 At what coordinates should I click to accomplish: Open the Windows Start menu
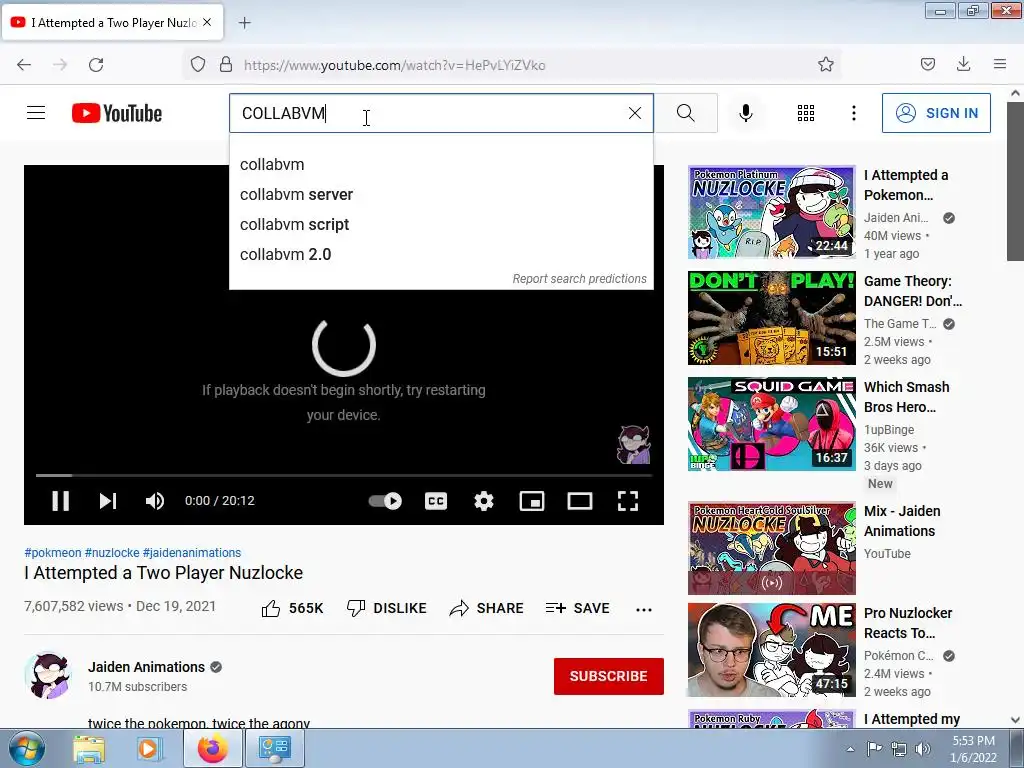click(x=25, y=748)
